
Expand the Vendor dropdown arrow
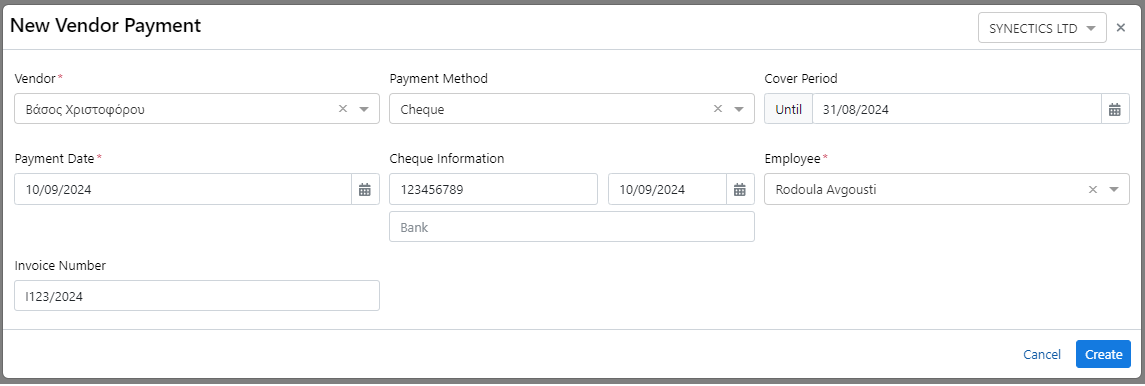pos(364,109)
